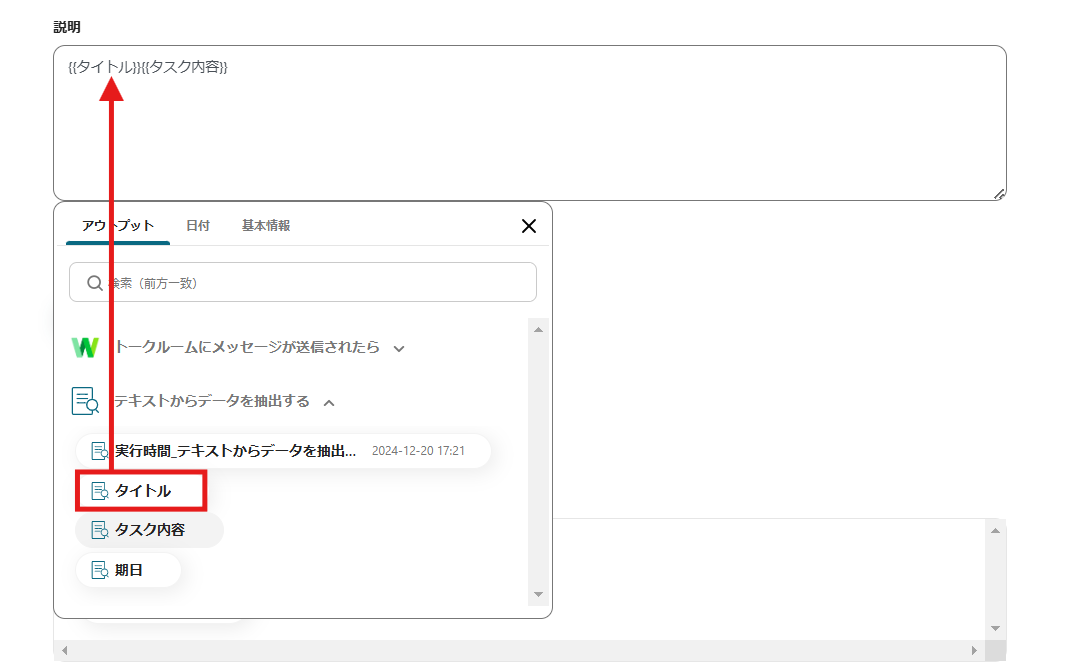Expand トークルームにメッセージが送信されたら outputs

click(x=399, y=349)
